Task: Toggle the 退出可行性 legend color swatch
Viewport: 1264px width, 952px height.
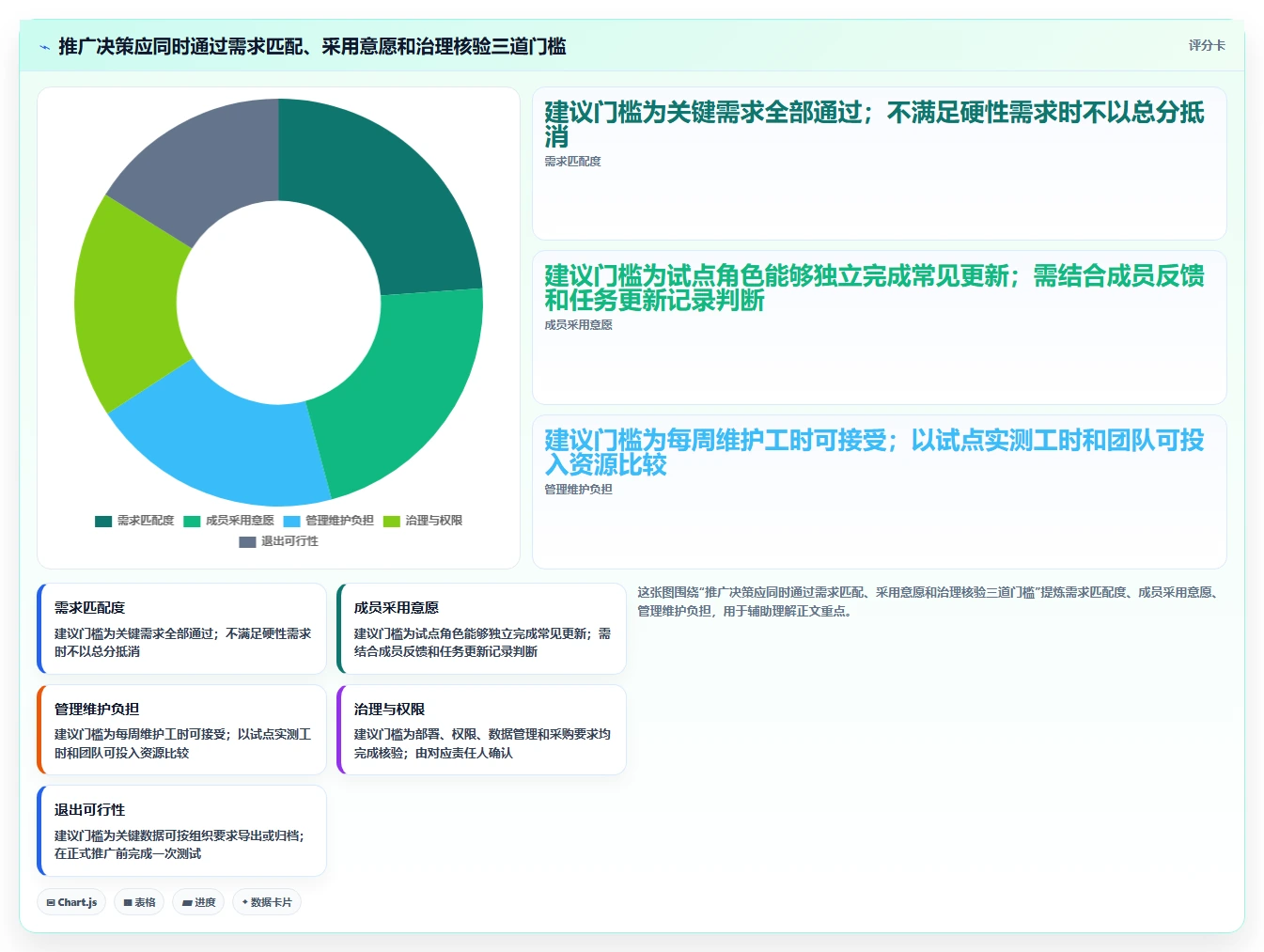Action: click(x=247, y=541)
